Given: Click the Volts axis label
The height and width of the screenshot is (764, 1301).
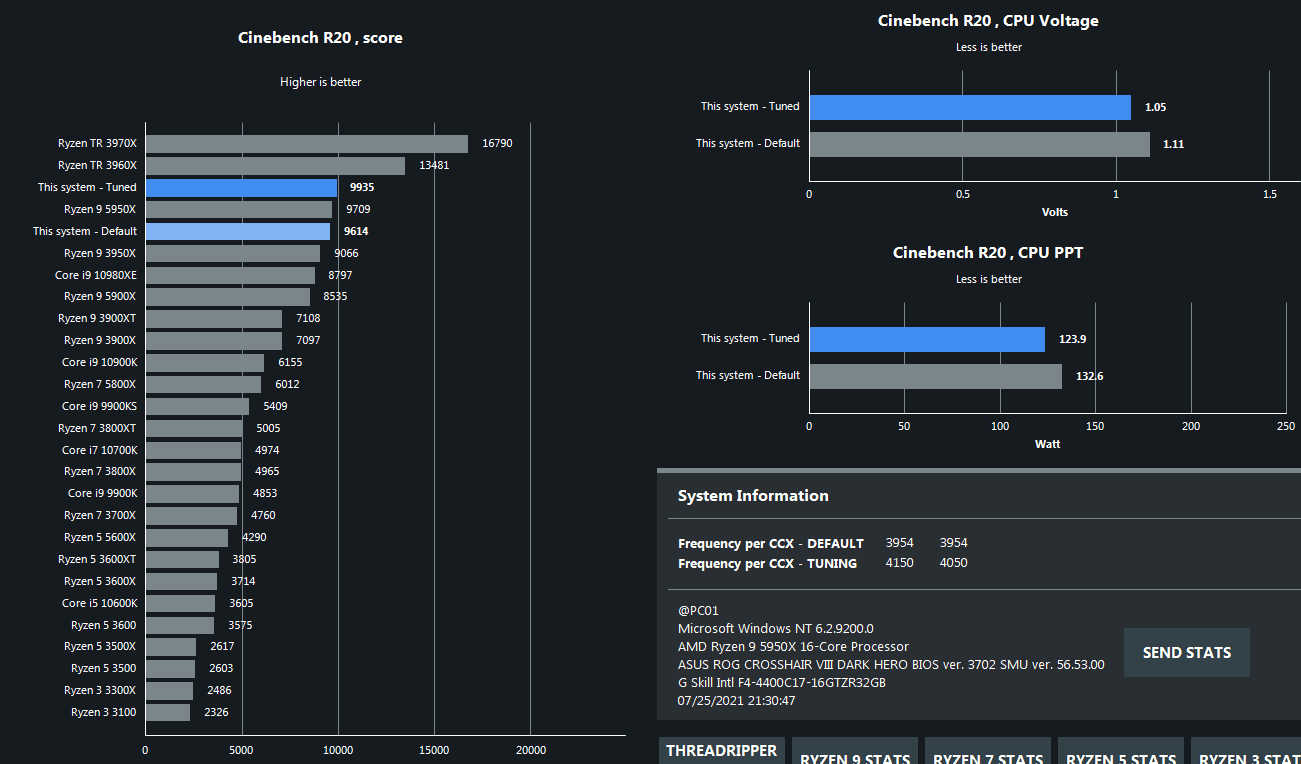Looking at the screenshot, I should 1055,212.
